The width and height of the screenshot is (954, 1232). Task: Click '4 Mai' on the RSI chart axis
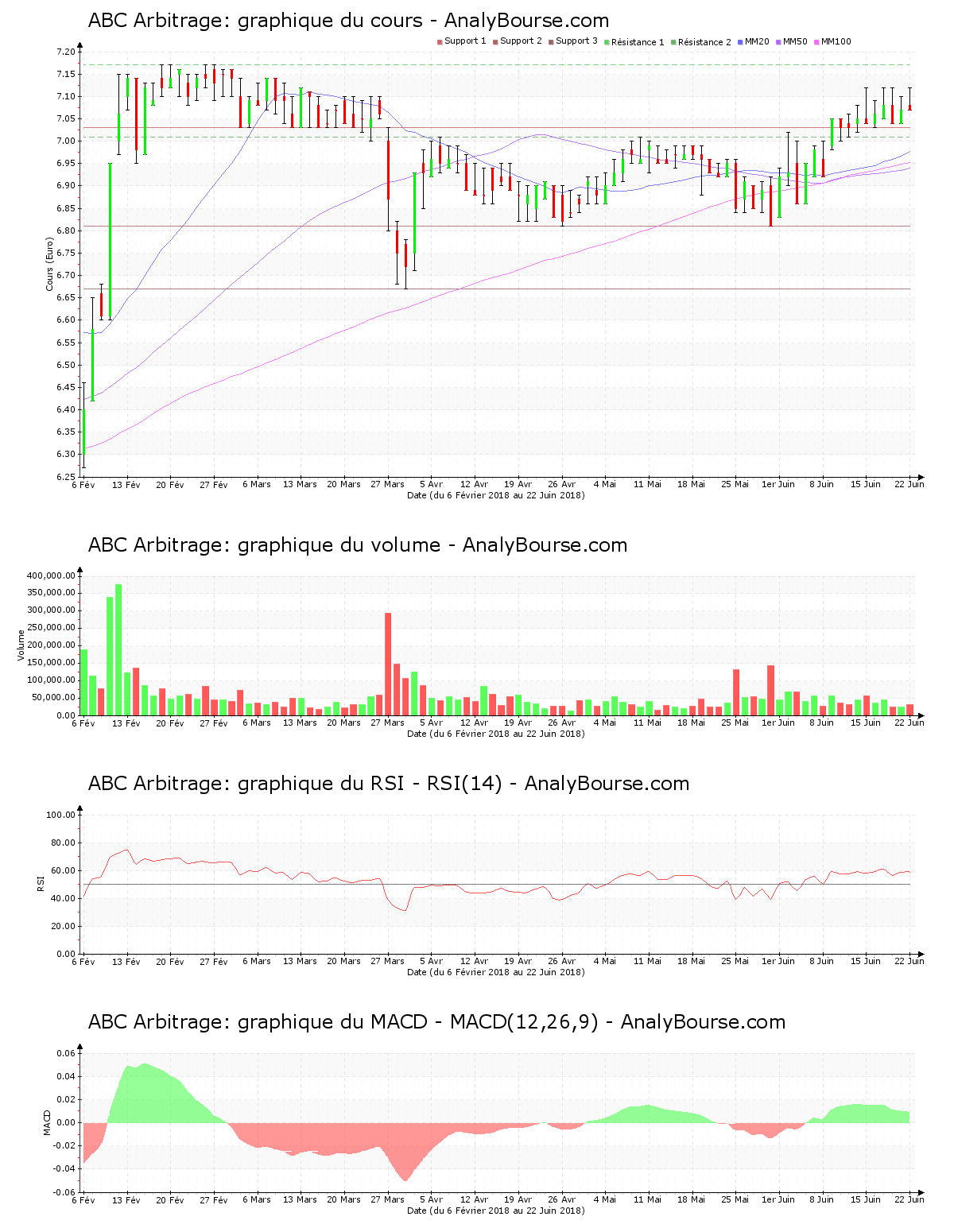(604, 961)
